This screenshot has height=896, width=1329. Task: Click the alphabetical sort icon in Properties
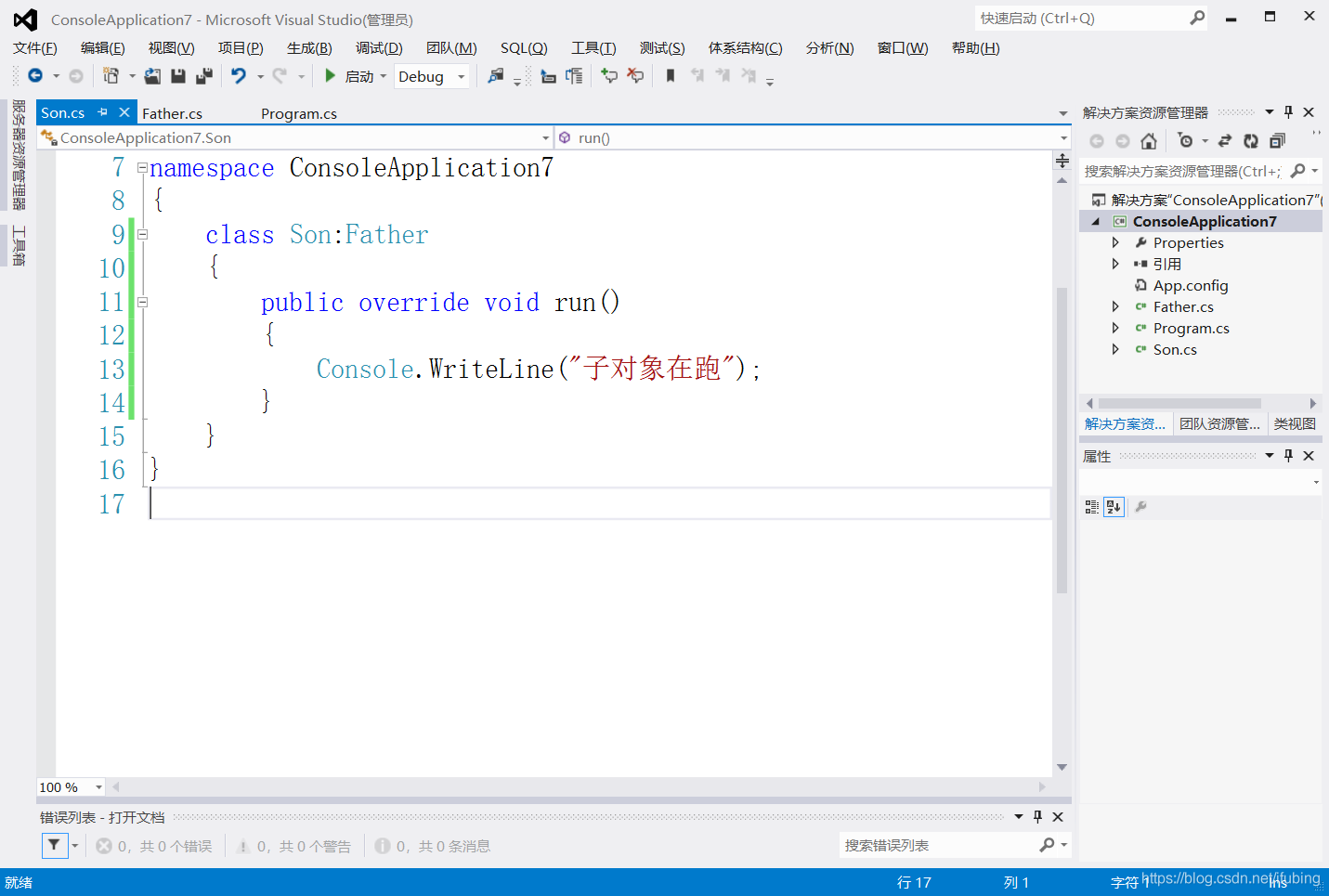coord(1114,507)
